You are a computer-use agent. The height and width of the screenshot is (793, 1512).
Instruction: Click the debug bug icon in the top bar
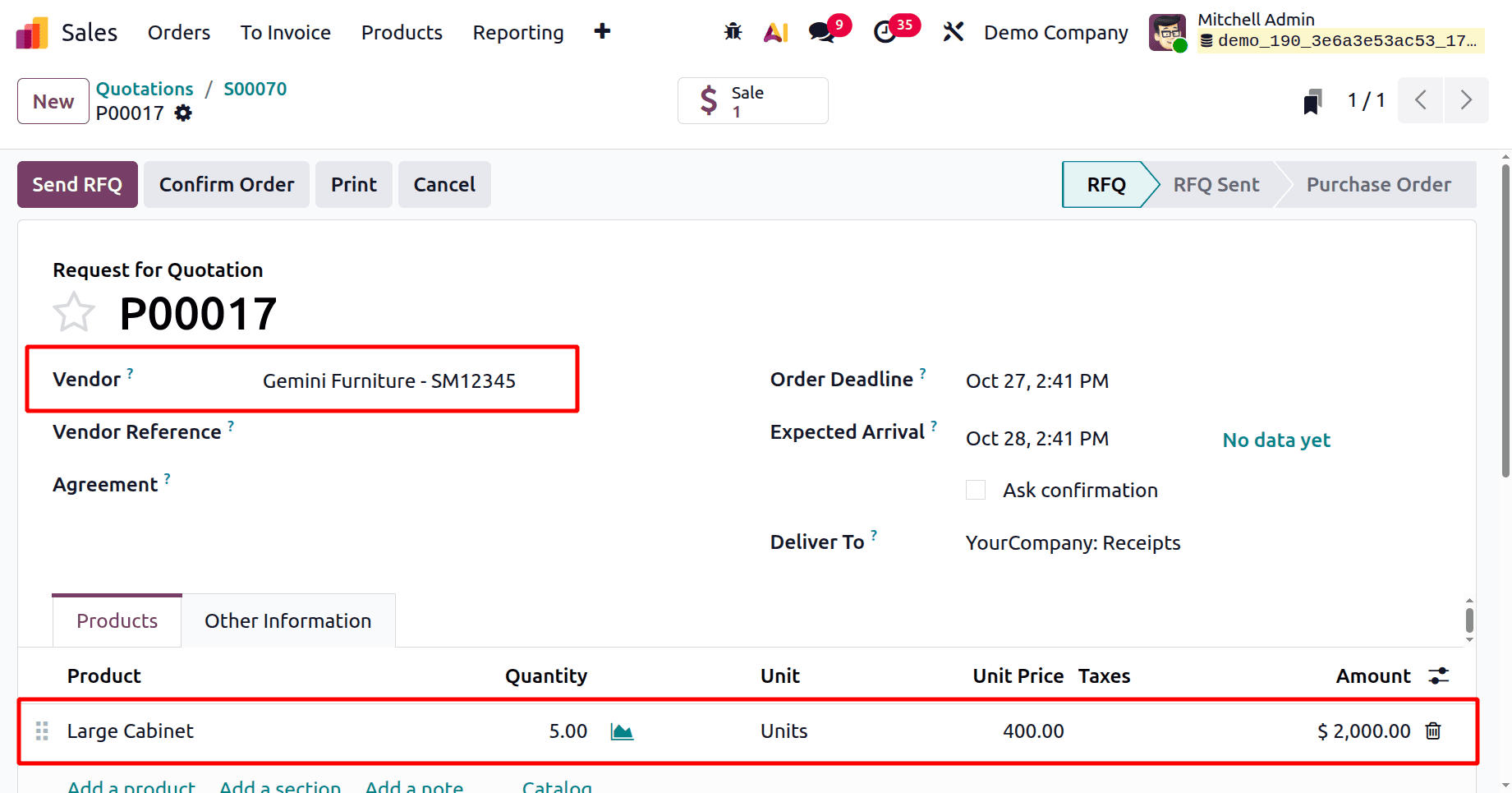pyautogui.click(x=732, y=31)
